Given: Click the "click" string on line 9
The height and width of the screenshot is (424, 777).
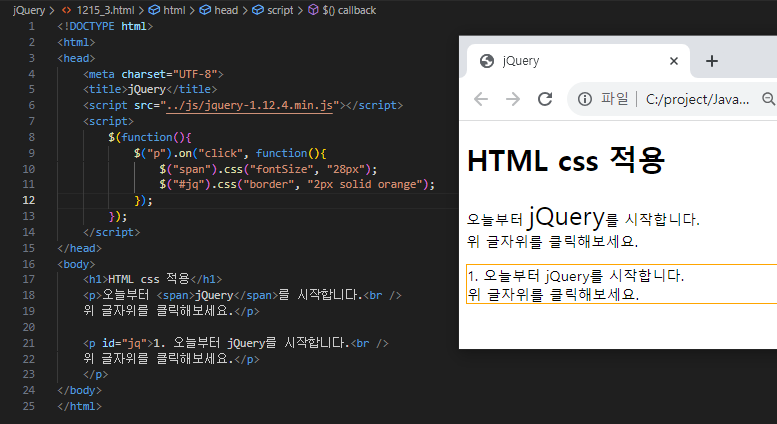Looking at the screenshot, I should [x=221, y=153].
